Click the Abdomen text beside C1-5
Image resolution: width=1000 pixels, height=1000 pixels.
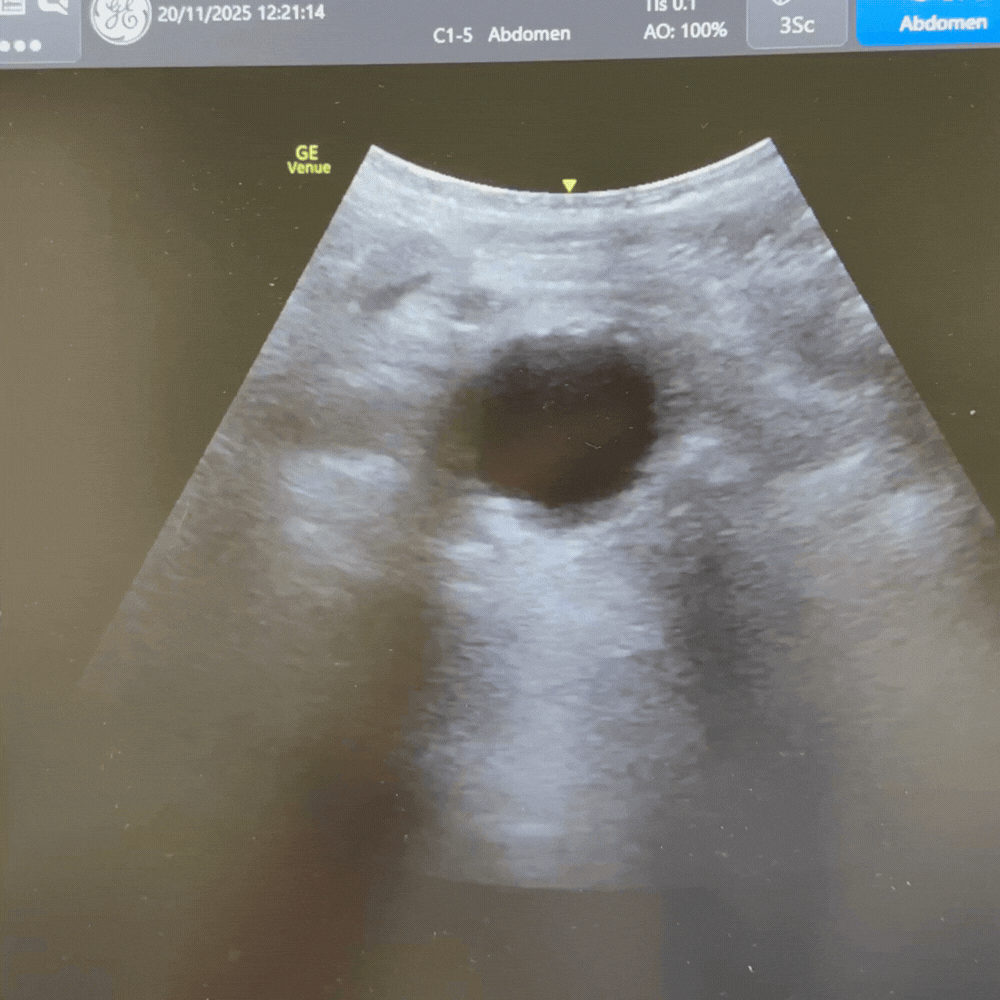(529, 34)
